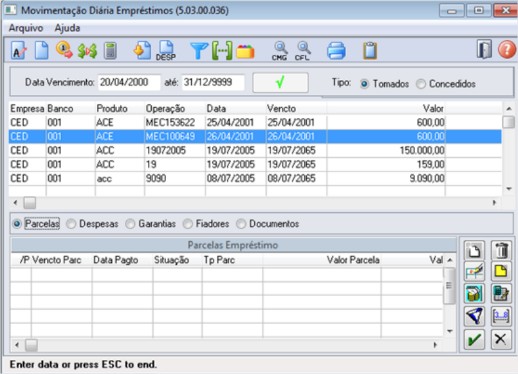This screenshot has height=374, width=518.
Task: Click the Data Vencimento start date field
Action: click(x=129, y=82)
